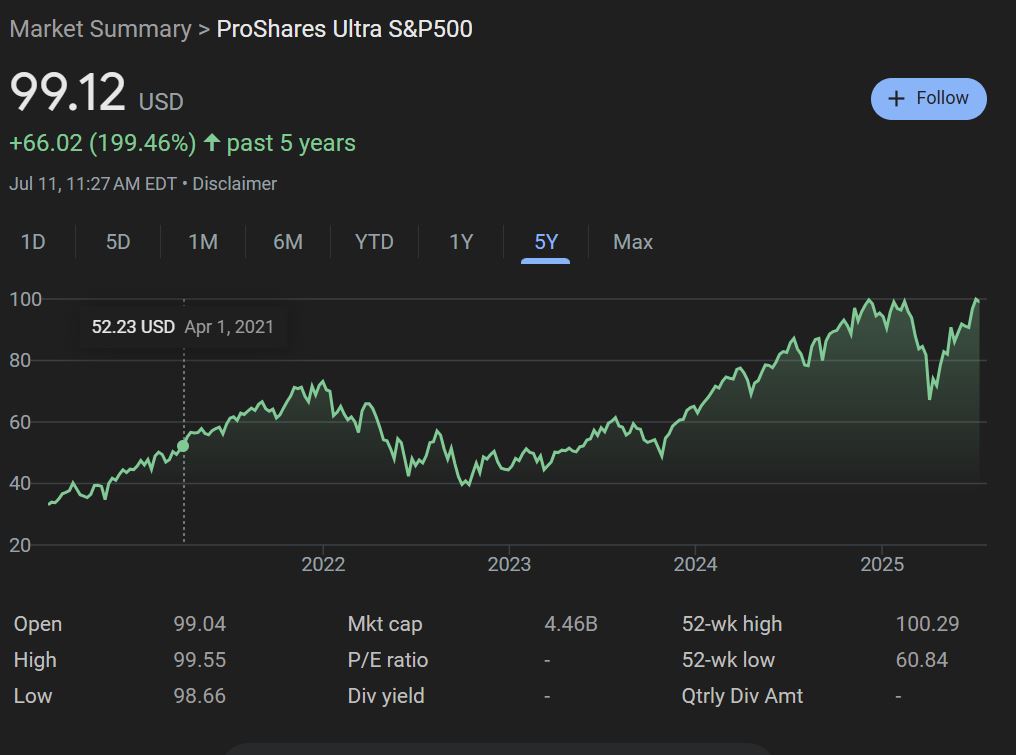
Task: Show the YTD chart range
Action: click(x=374, y=242)
